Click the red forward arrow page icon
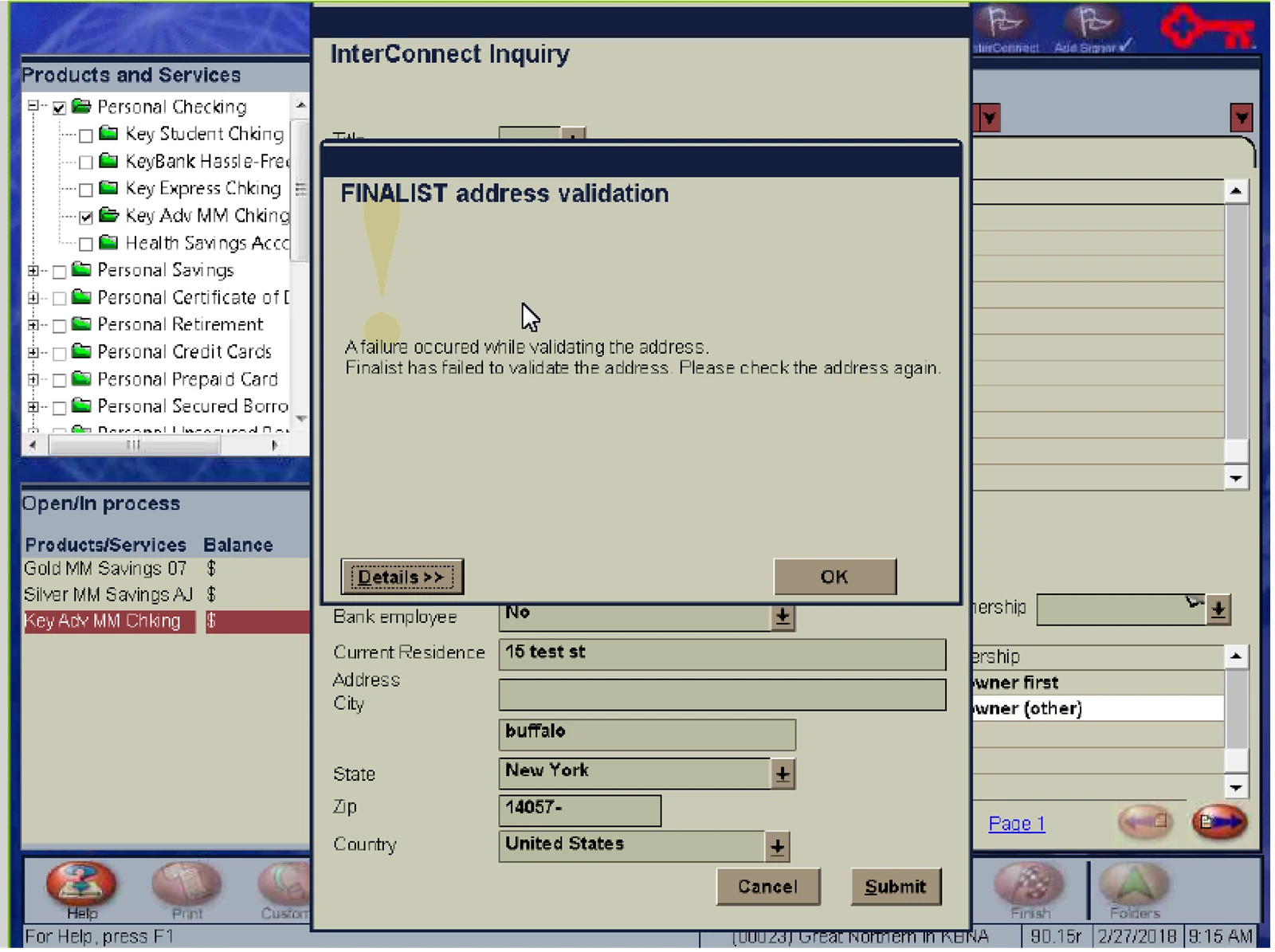The image size is (1275, 952). 1219,822
